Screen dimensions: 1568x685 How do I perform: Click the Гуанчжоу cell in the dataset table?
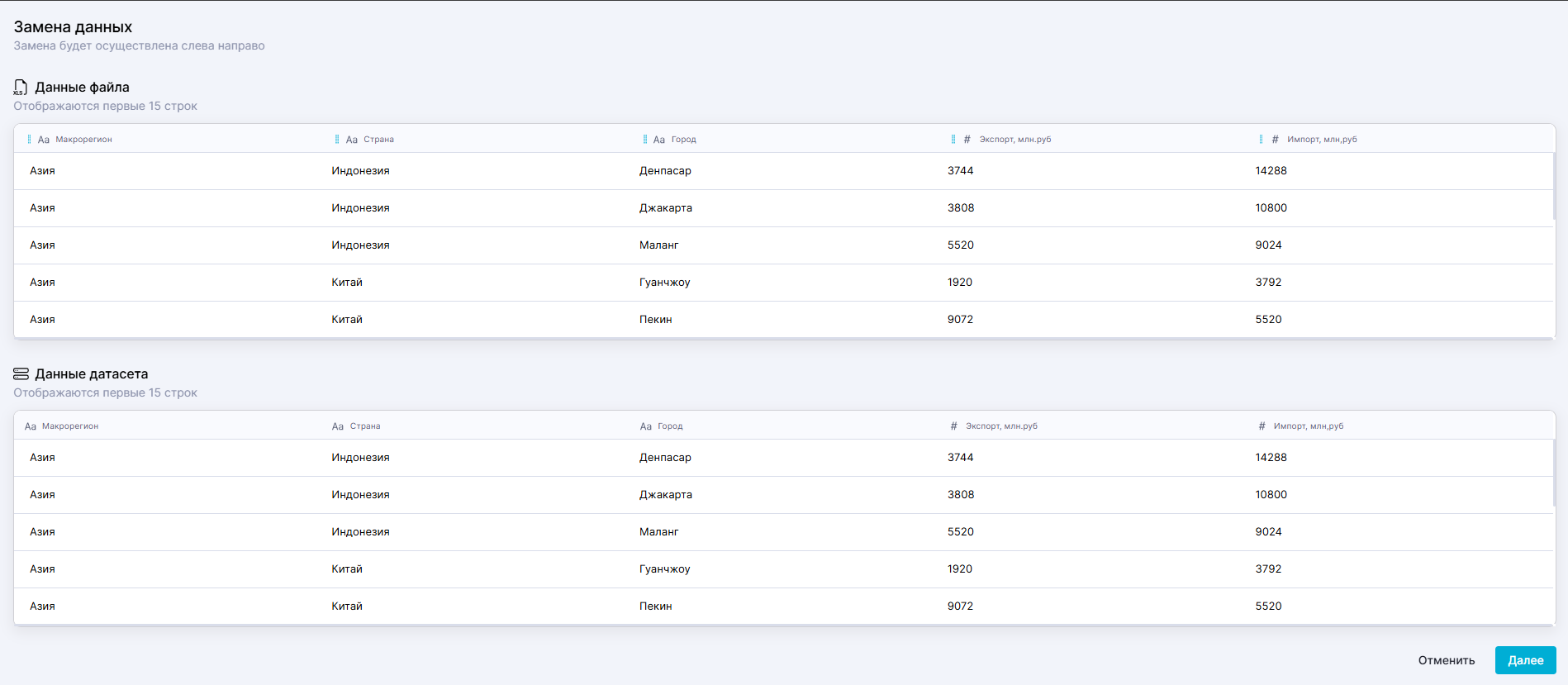pos(664,569)
